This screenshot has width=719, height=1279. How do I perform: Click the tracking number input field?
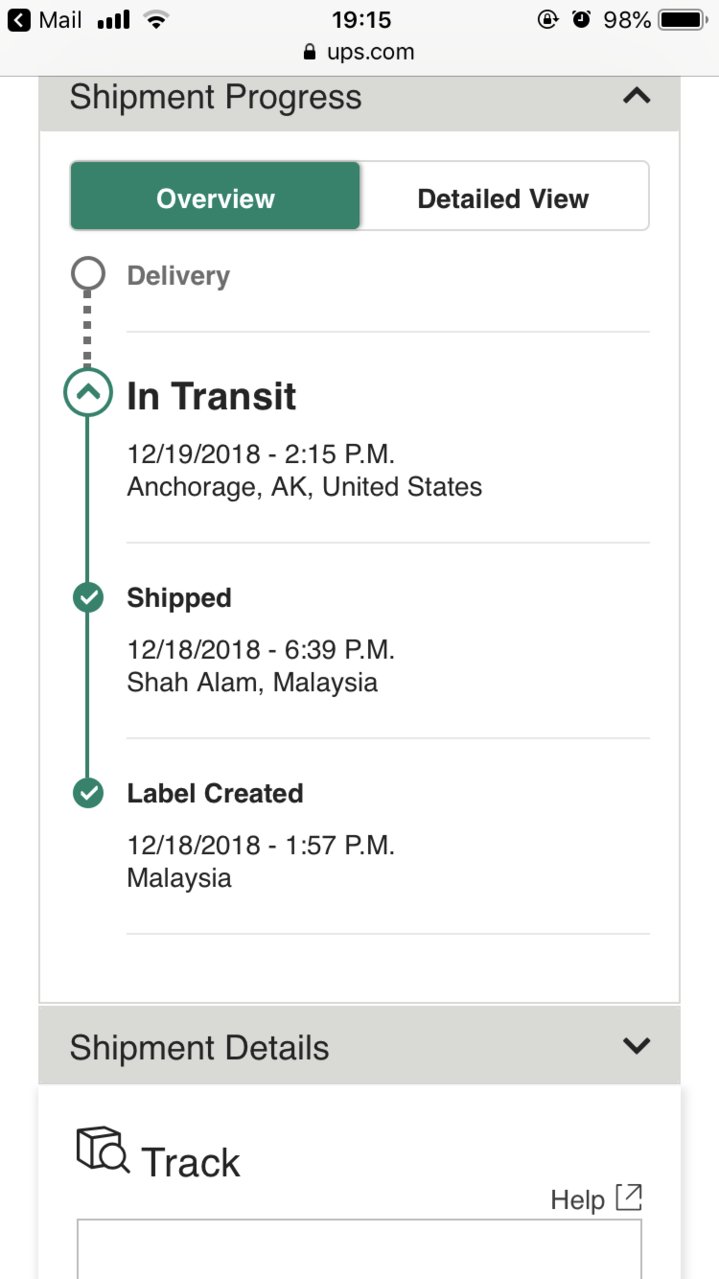point(359,1249)
